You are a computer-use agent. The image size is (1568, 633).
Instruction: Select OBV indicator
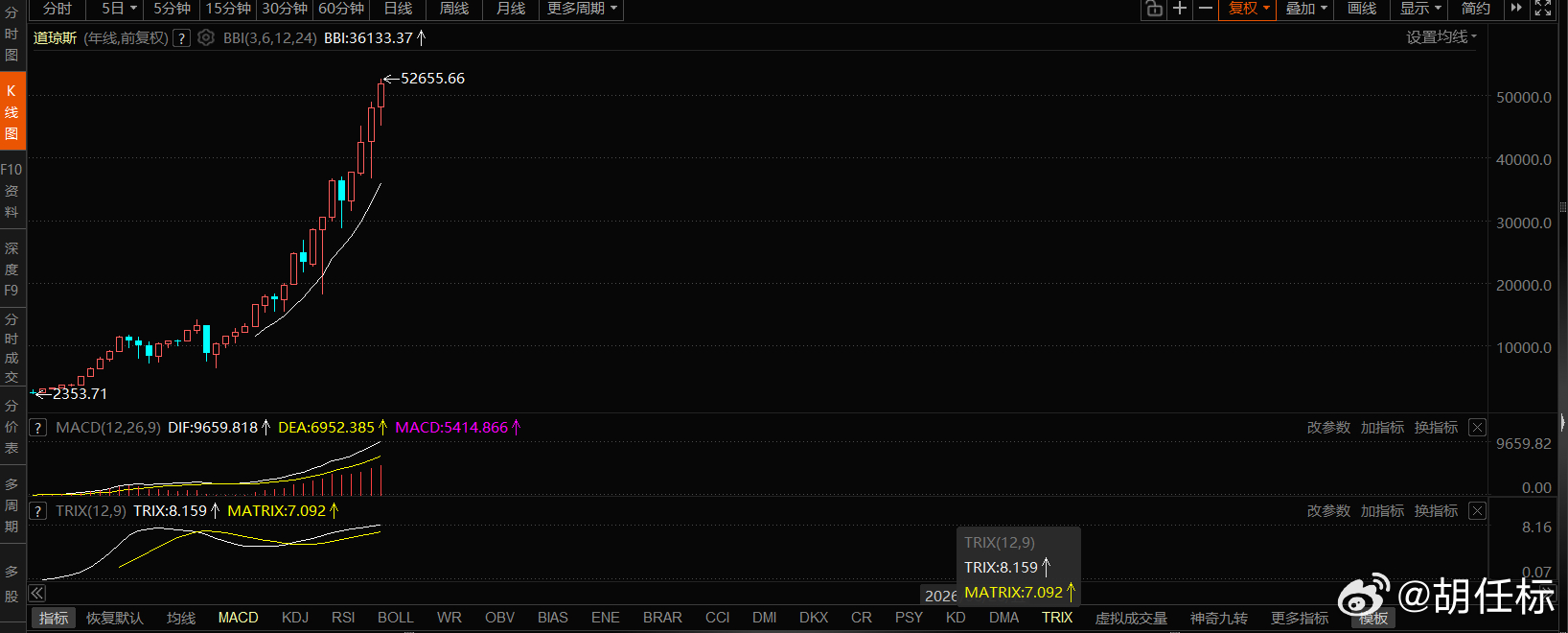coord(500,618)
